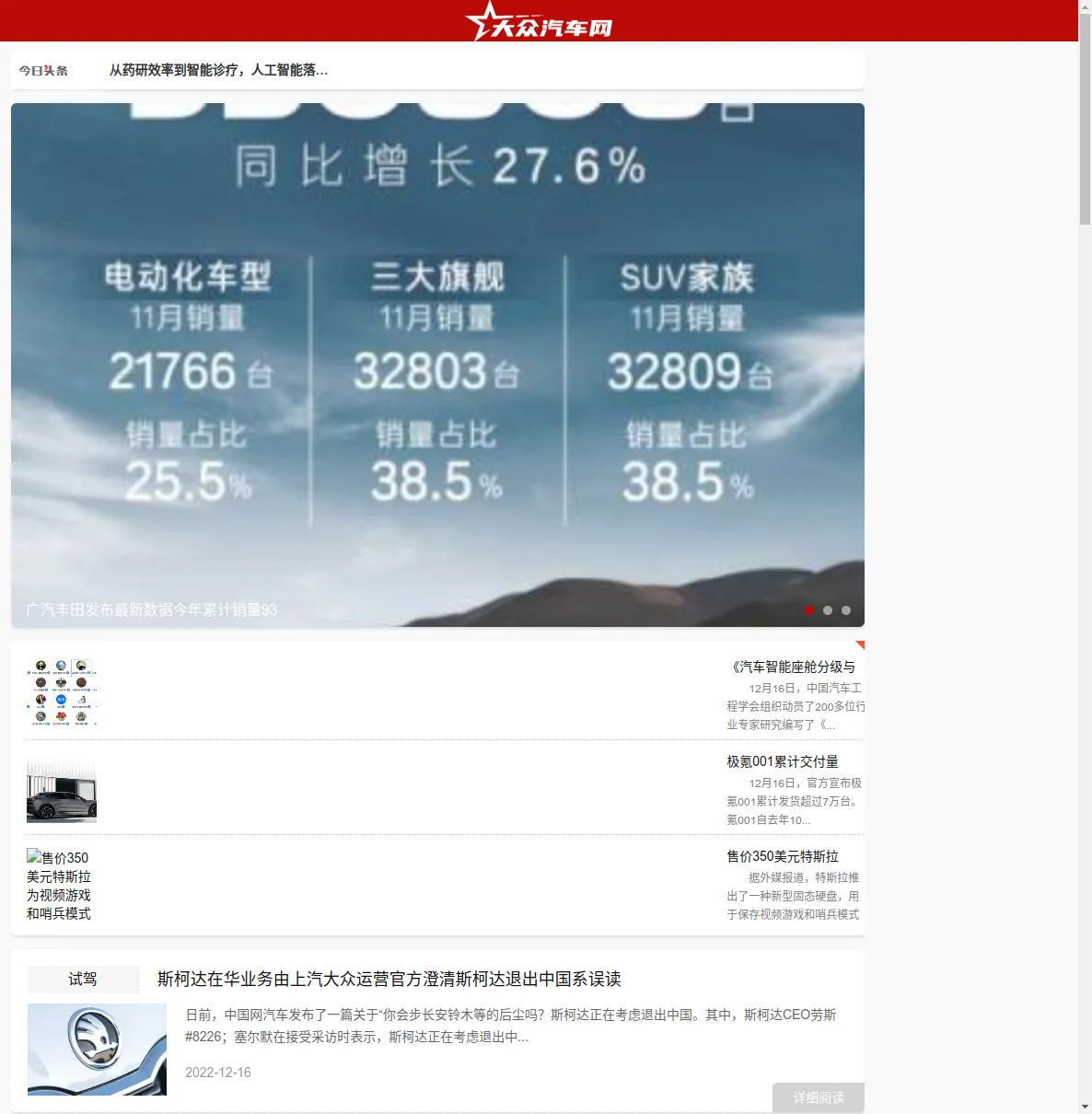Open article 斯柯达在华业务由上汽大众运营官方澄清

click(389, 979)
